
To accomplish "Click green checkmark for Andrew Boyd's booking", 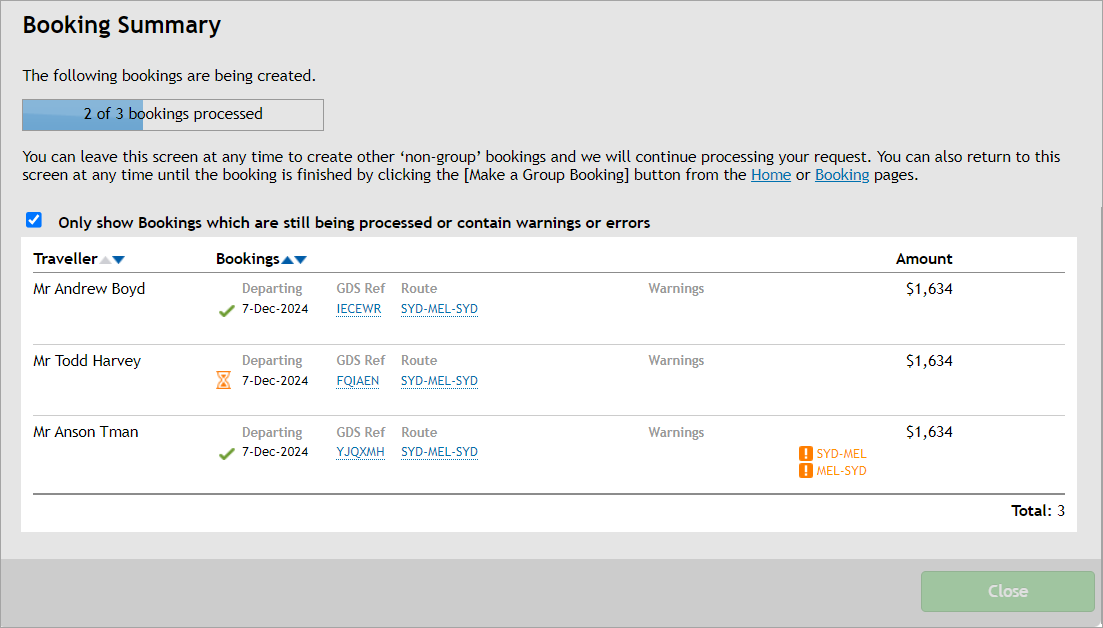I will [226, 311].
